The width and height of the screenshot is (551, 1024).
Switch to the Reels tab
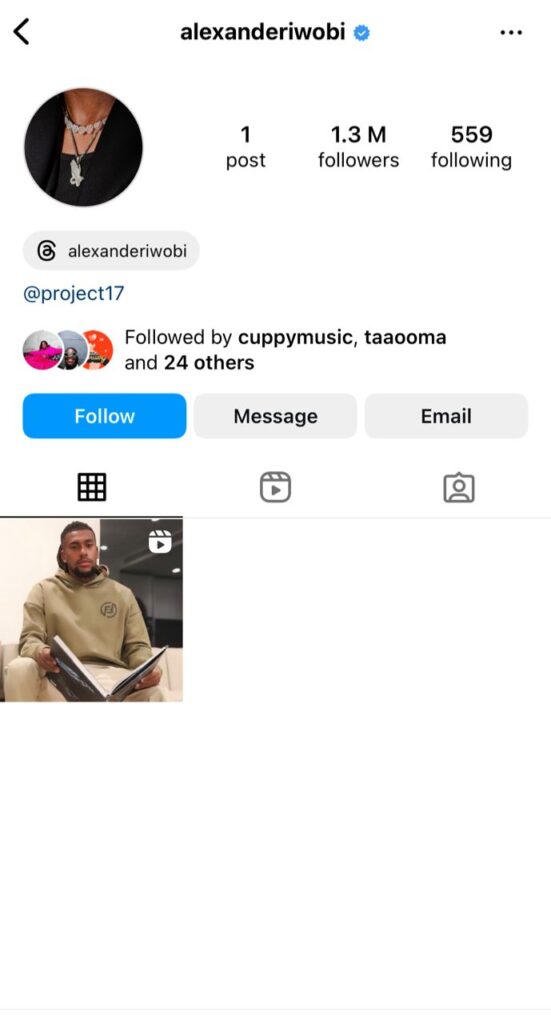[275, 487]
